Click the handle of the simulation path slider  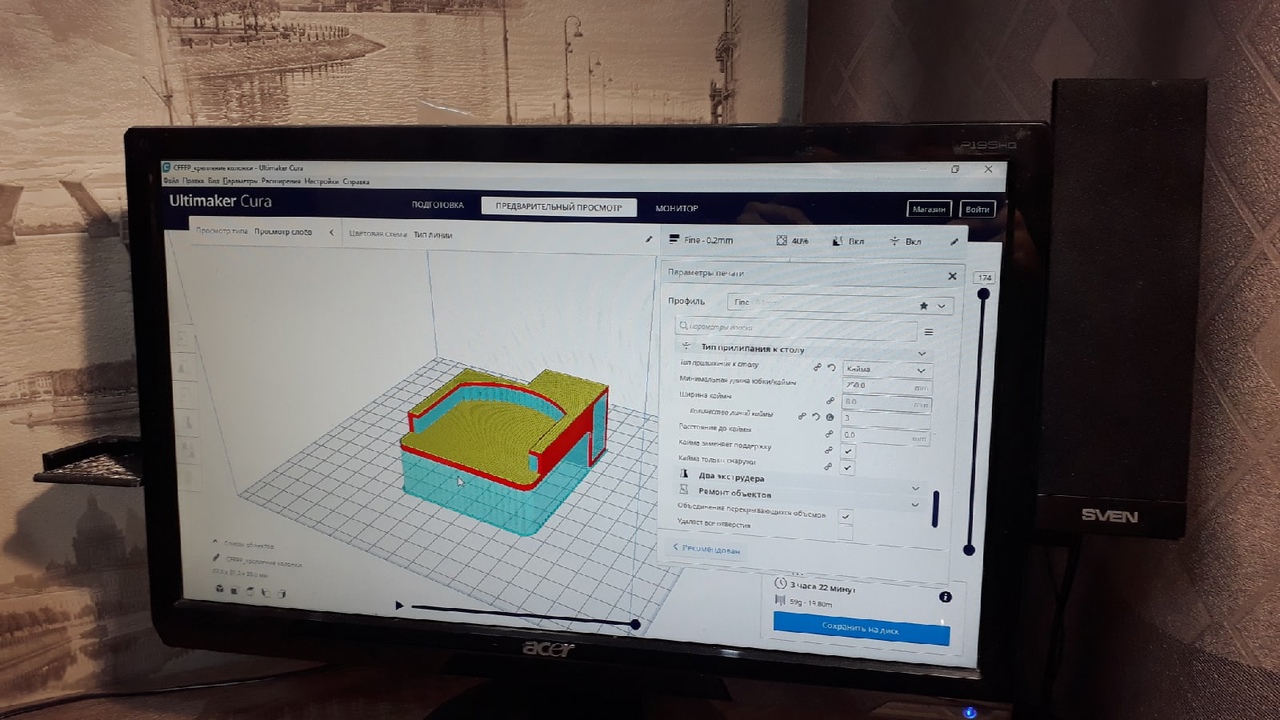pos(634,625)
